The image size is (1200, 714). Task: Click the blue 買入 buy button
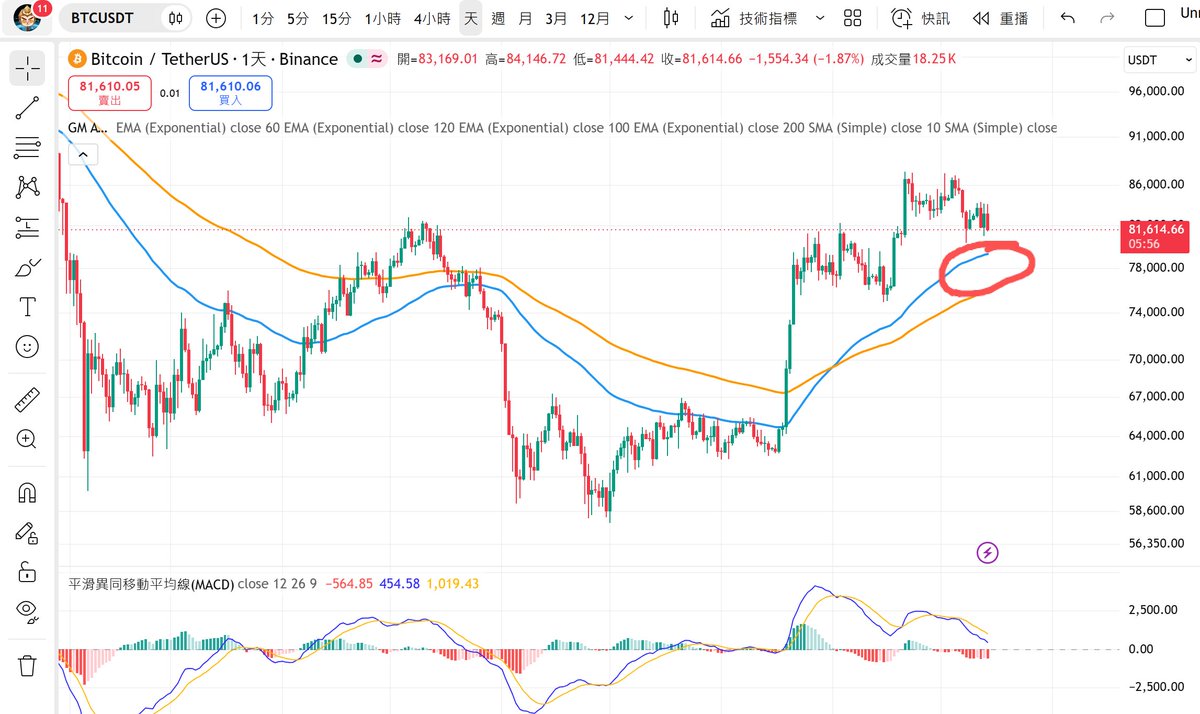pyautogui.click(x=230, y=92)
